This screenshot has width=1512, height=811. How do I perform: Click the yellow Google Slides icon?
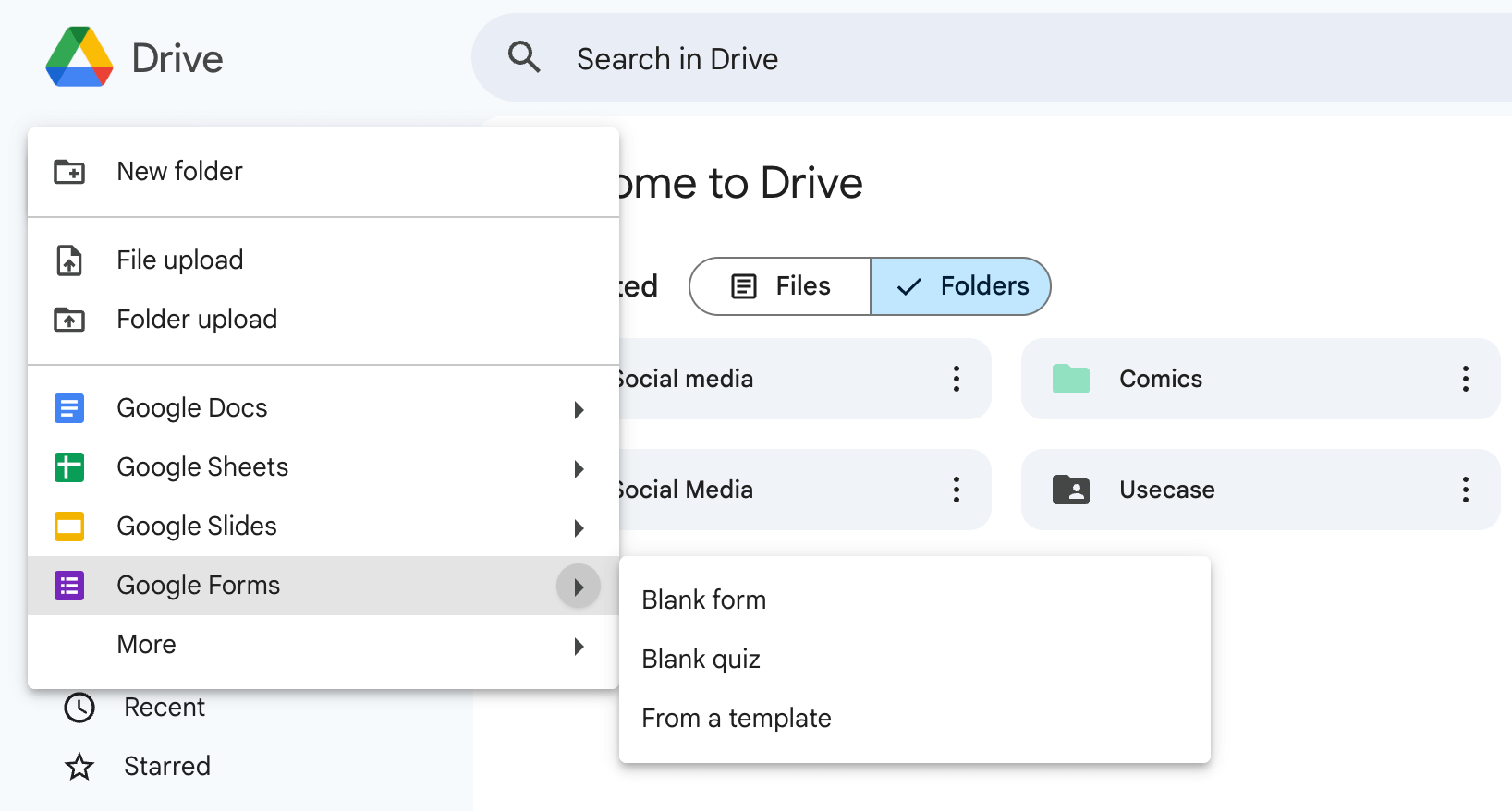[x=69, y=527]
